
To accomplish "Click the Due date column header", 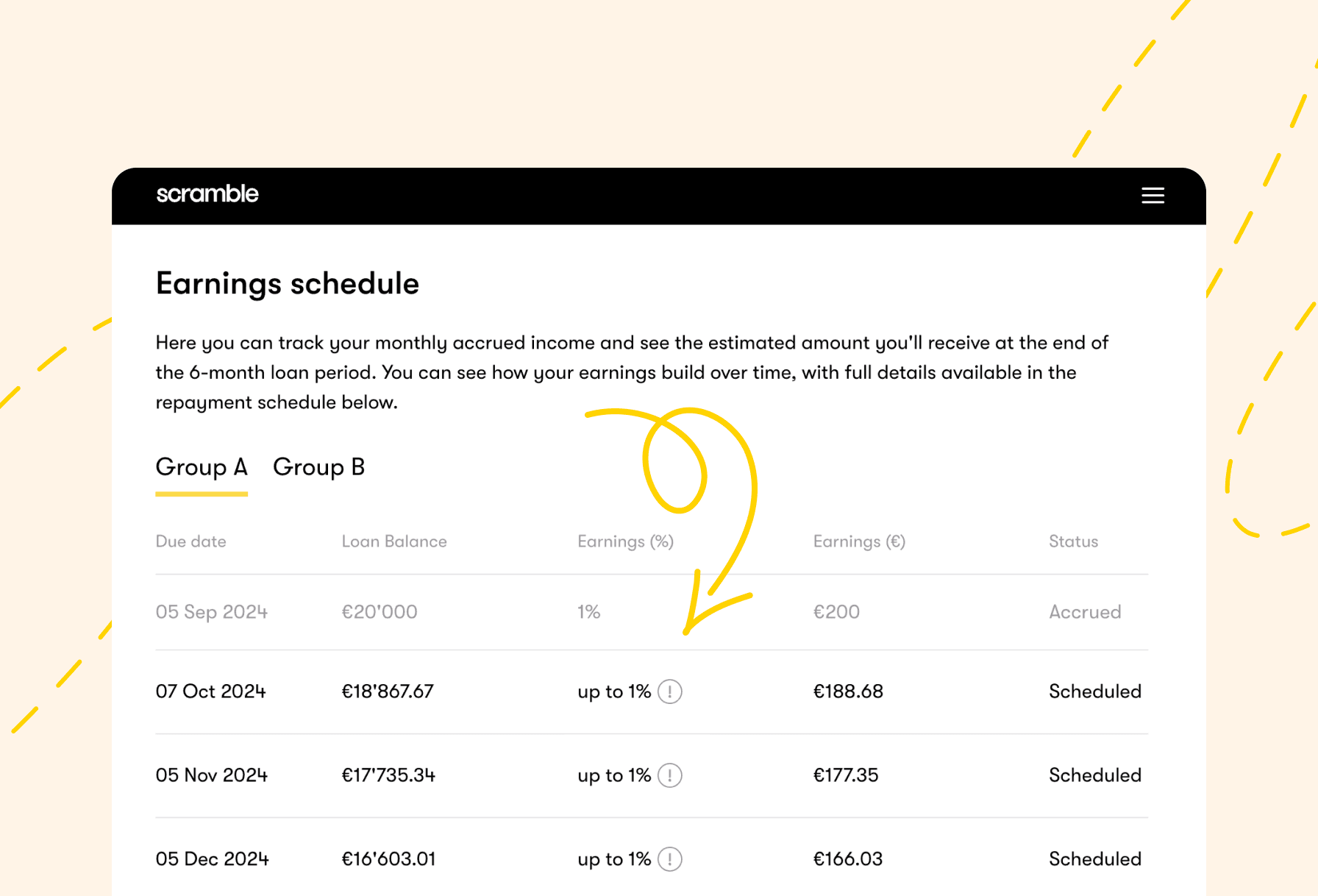I will (190, 541).
